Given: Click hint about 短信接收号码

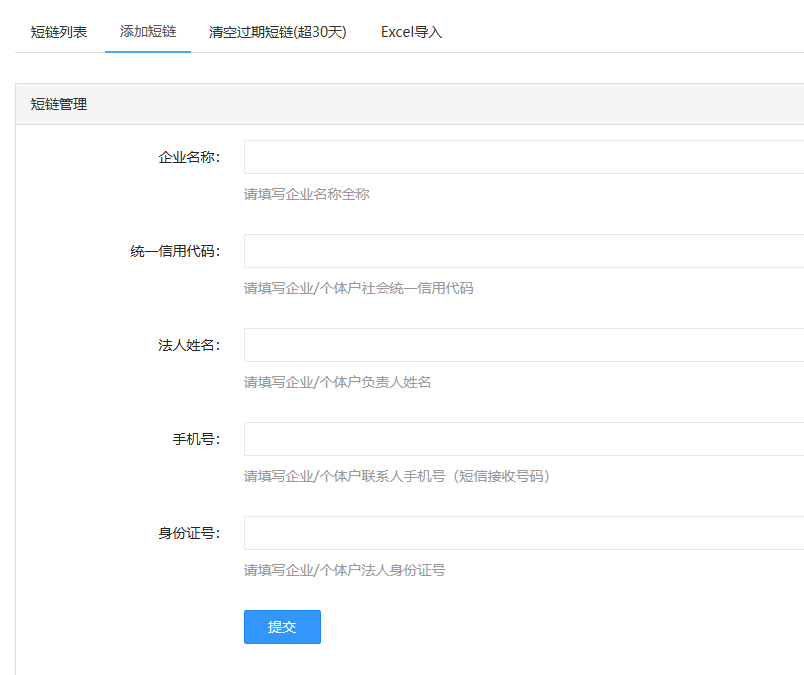Looking at the screenshot, I should [397, 476].
